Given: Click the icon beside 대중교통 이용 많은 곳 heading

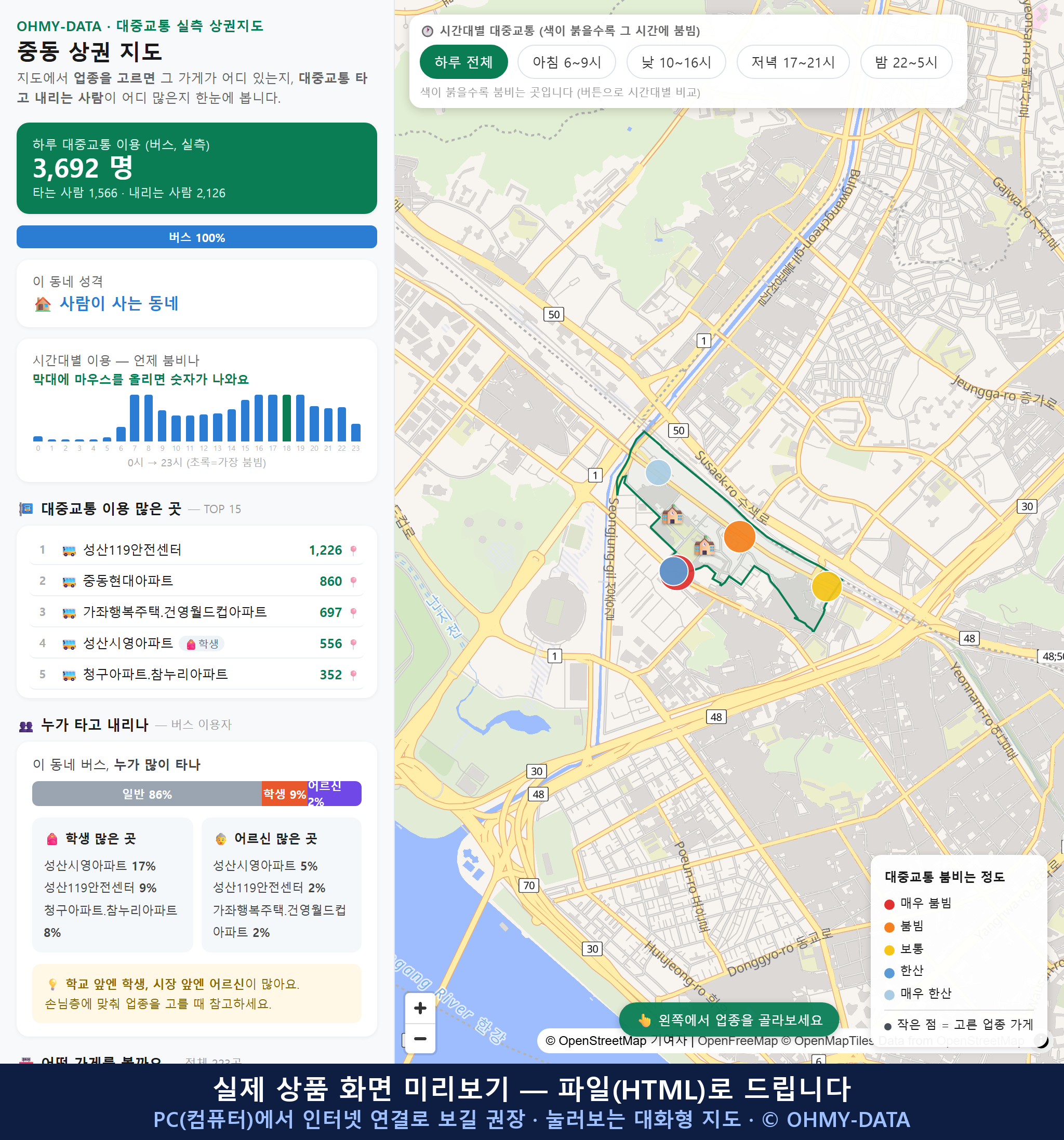Looking at the screenshot, I should [26, 508].
